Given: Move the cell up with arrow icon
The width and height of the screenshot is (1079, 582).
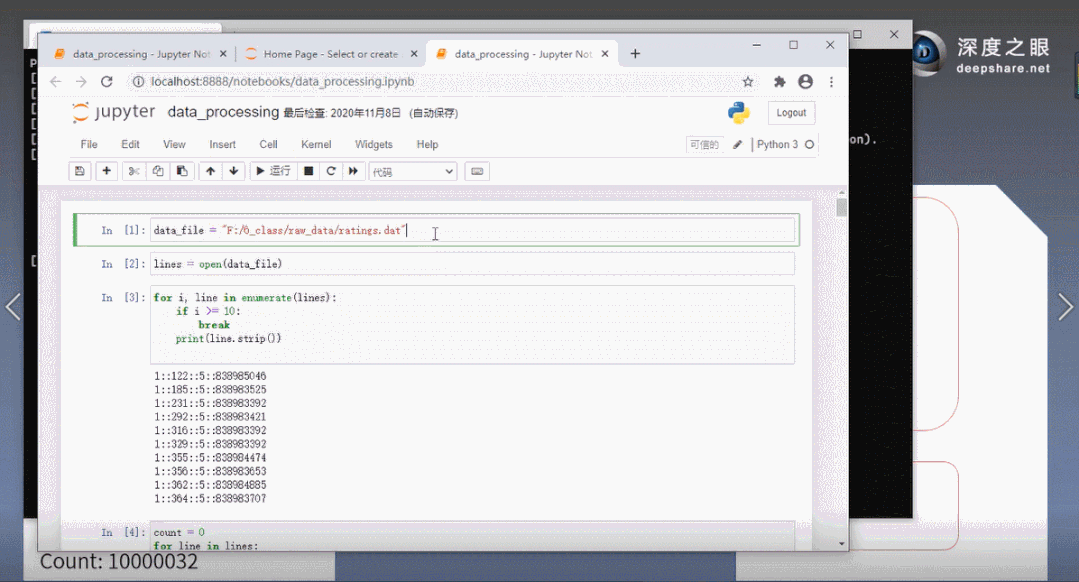Looking at the screenshot, I should (x=210, y=171).
